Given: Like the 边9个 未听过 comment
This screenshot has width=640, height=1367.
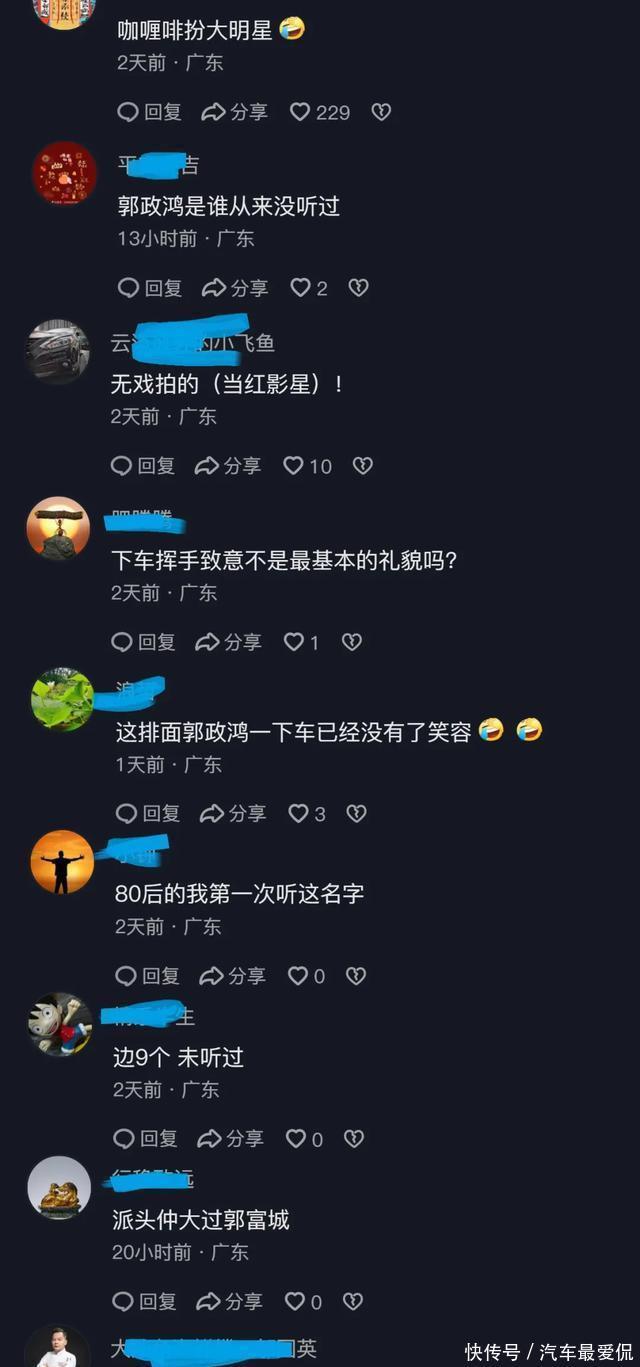Looking at the screenshot, I should (x=305, y=1139).
